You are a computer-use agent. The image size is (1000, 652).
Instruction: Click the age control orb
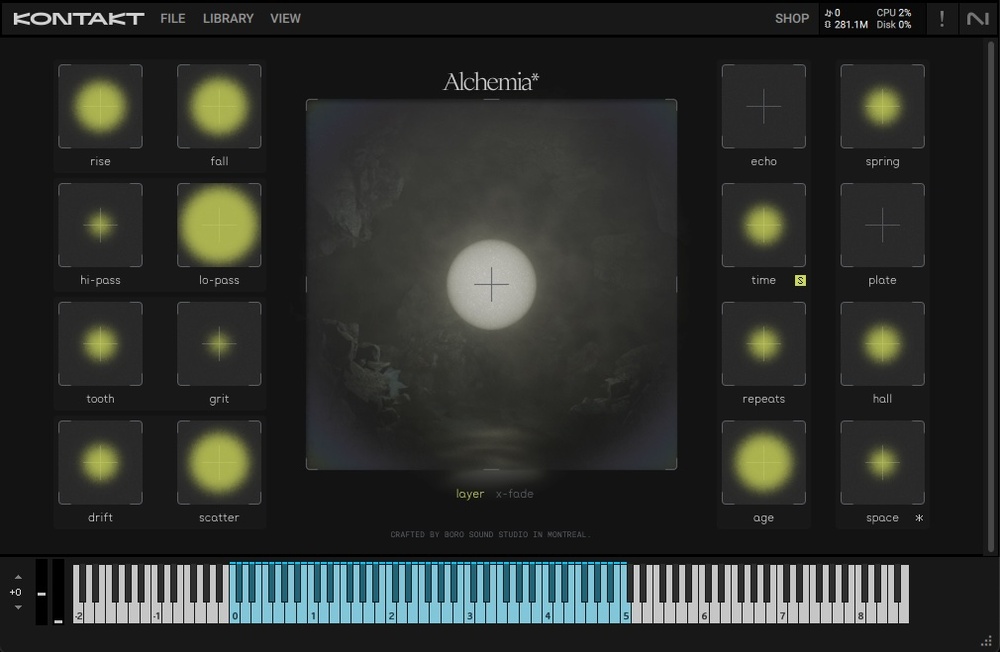click(x=763, y=463)
